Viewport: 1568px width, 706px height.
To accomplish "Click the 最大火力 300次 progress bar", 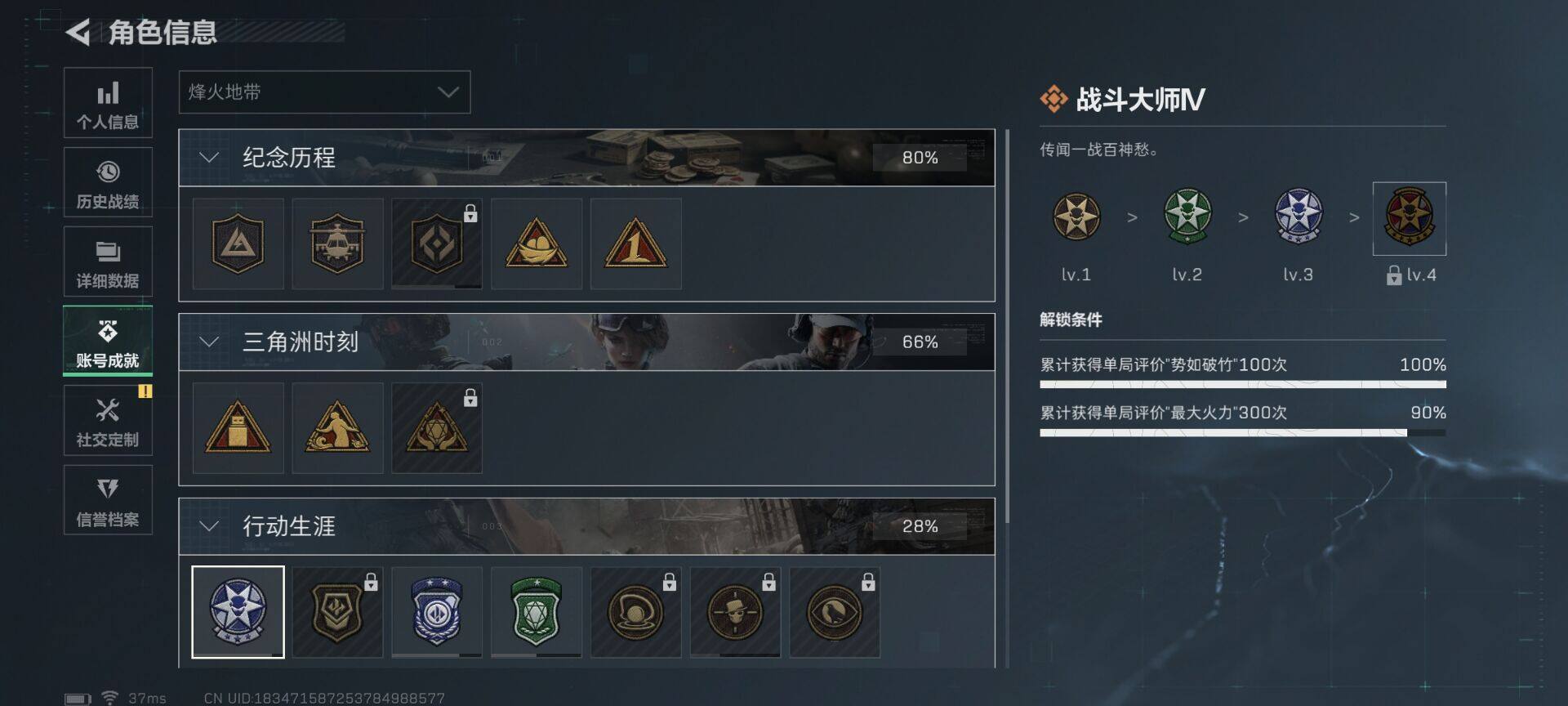I will click(1242, 432).
